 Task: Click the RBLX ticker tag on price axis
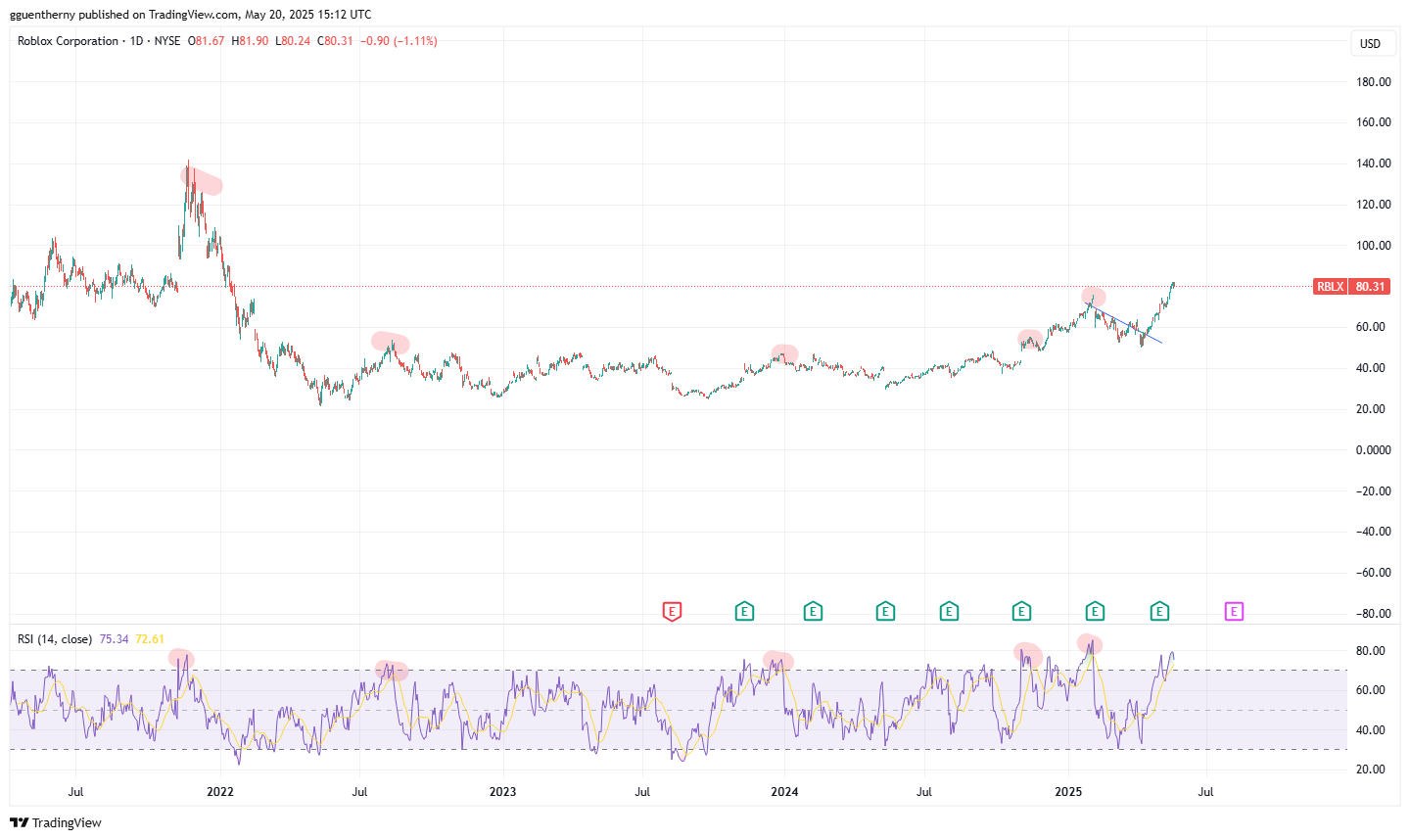click(1330, 287)
